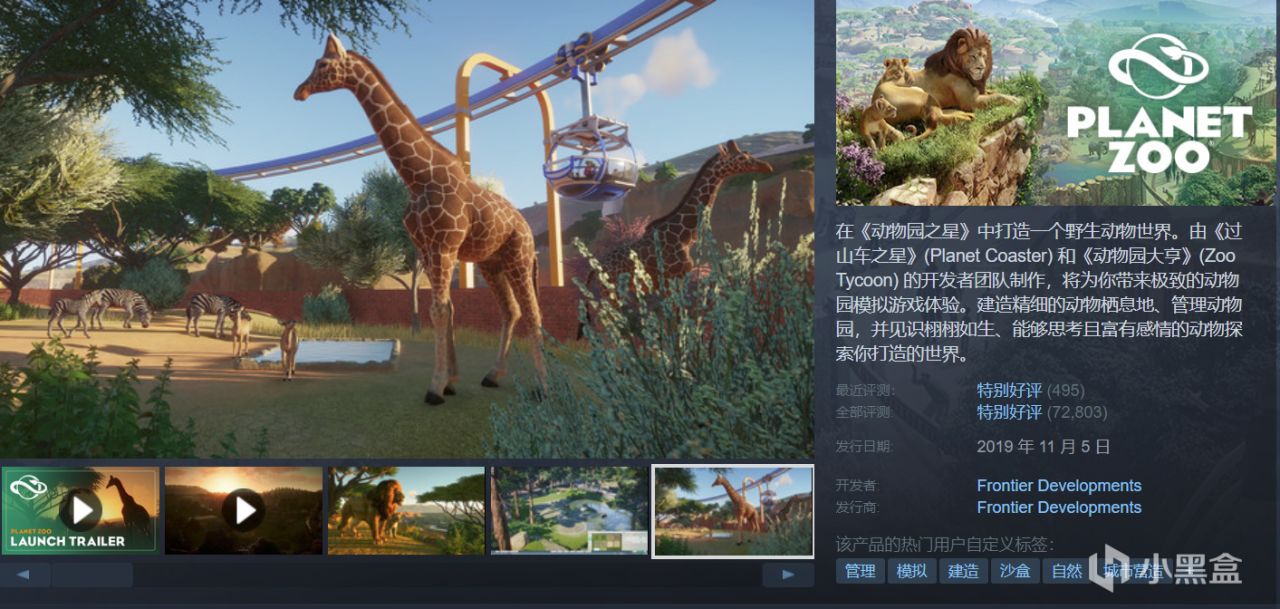Image resolution: width=1280 pixels, height=609 pixels.
Task: Open recent reviews 特别好评 (495)
Action: click(1030, 390)
